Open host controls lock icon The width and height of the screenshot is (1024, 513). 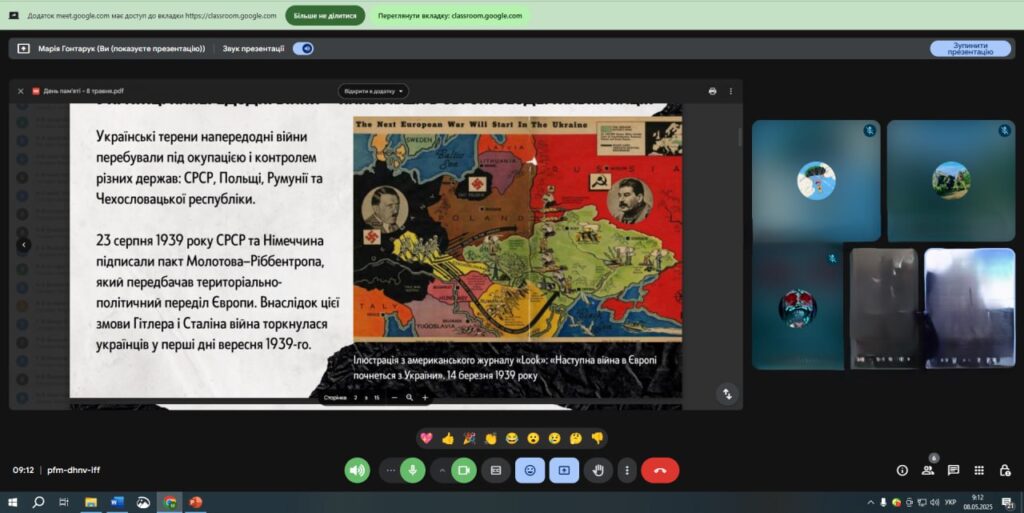[1005, 470]
